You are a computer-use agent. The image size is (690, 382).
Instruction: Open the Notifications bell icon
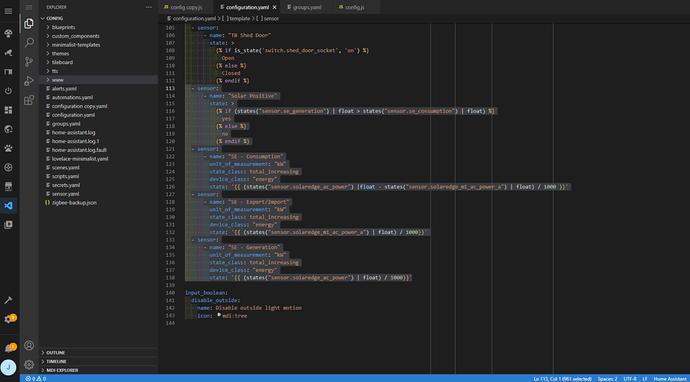coord(8,349)
